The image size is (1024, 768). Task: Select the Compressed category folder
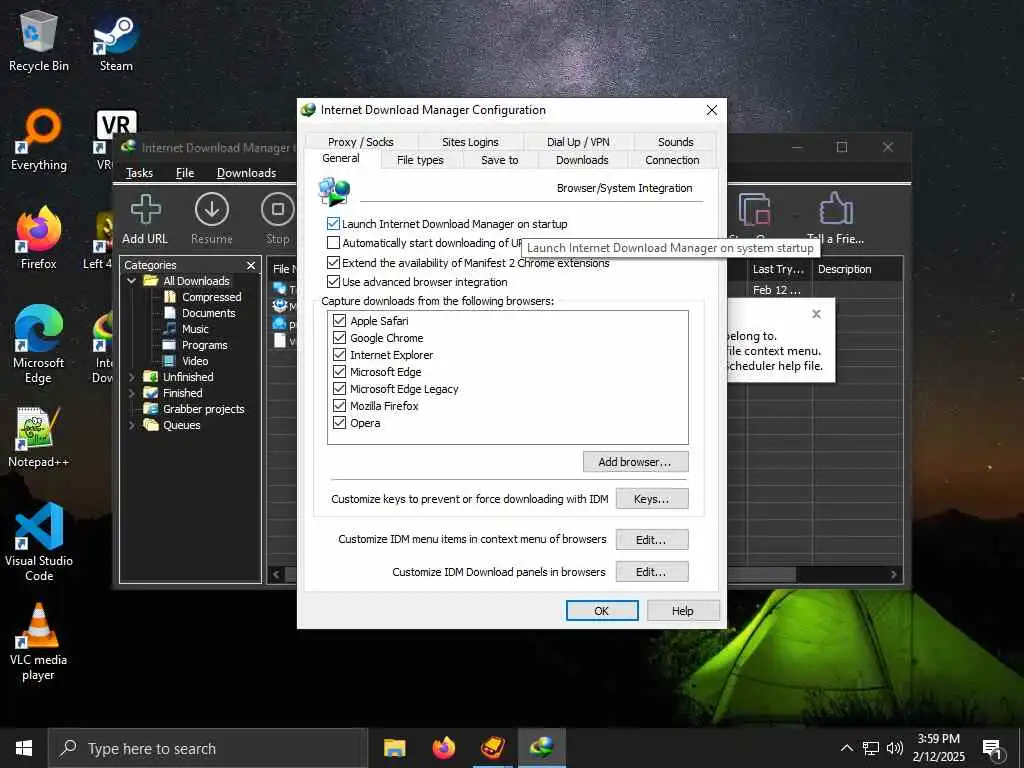[x=203, y=297]
